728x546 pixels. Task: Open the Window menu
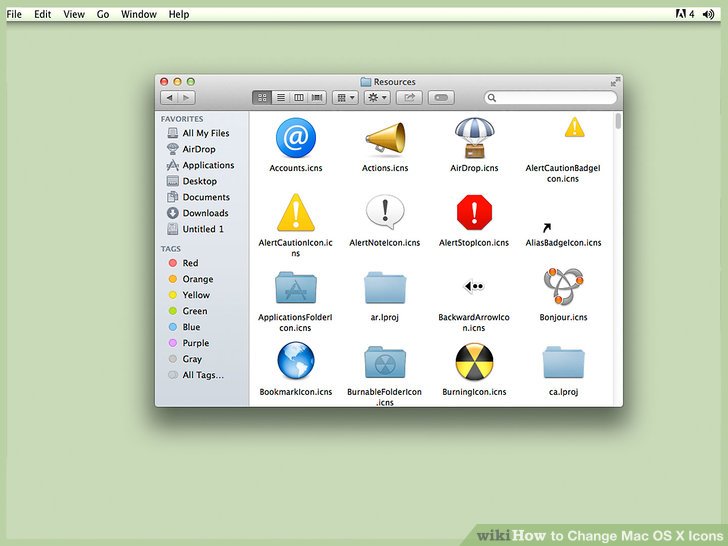point(138,14)
